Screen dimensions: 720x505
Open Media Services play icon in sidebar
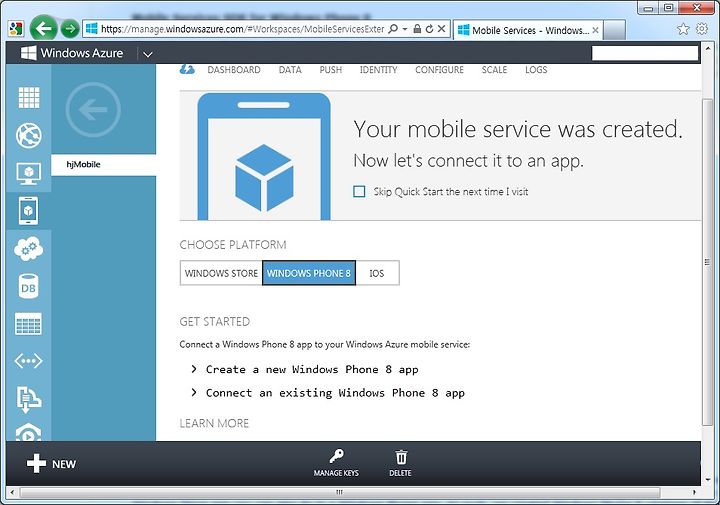pos(28,432)
